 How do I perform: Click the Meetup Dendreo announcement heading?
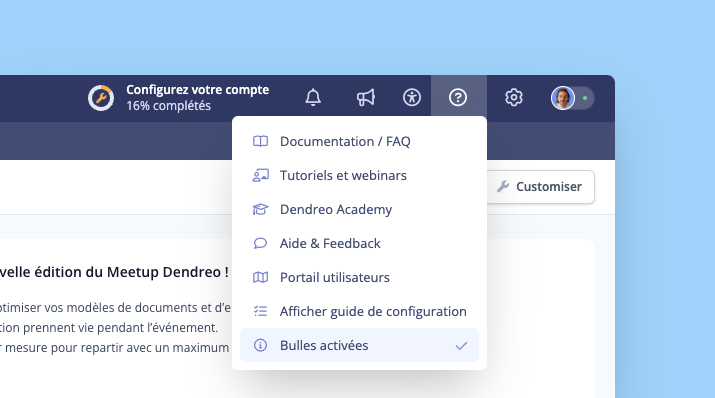pos(114,272)
